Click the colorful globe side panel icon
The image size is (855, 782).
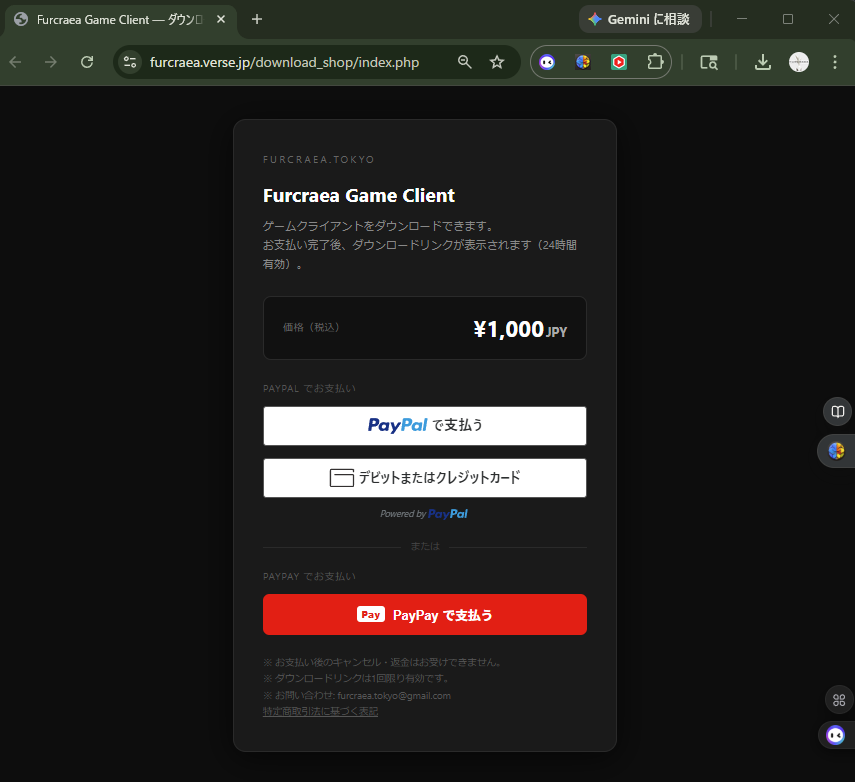836,451
